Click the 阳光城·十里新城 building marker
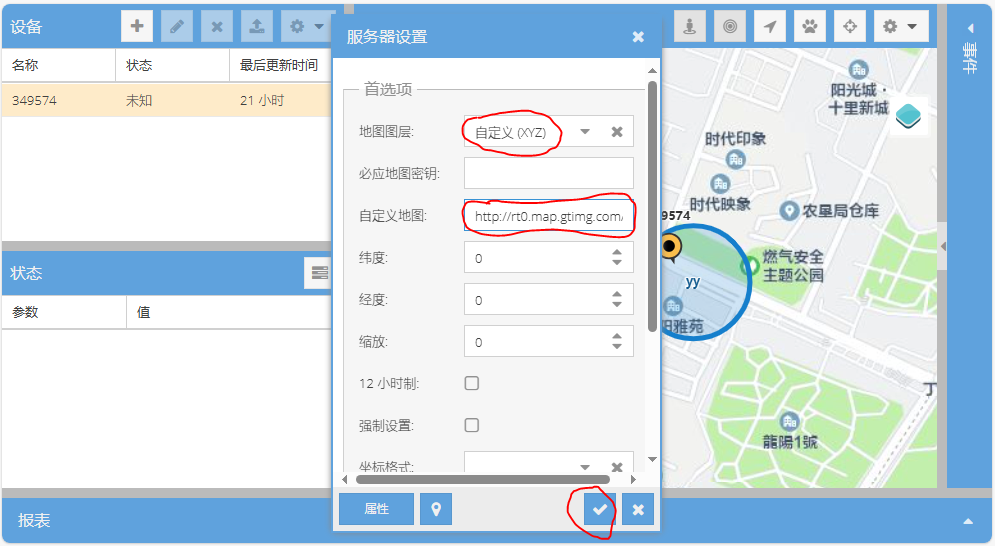 (x=858, y=69)
